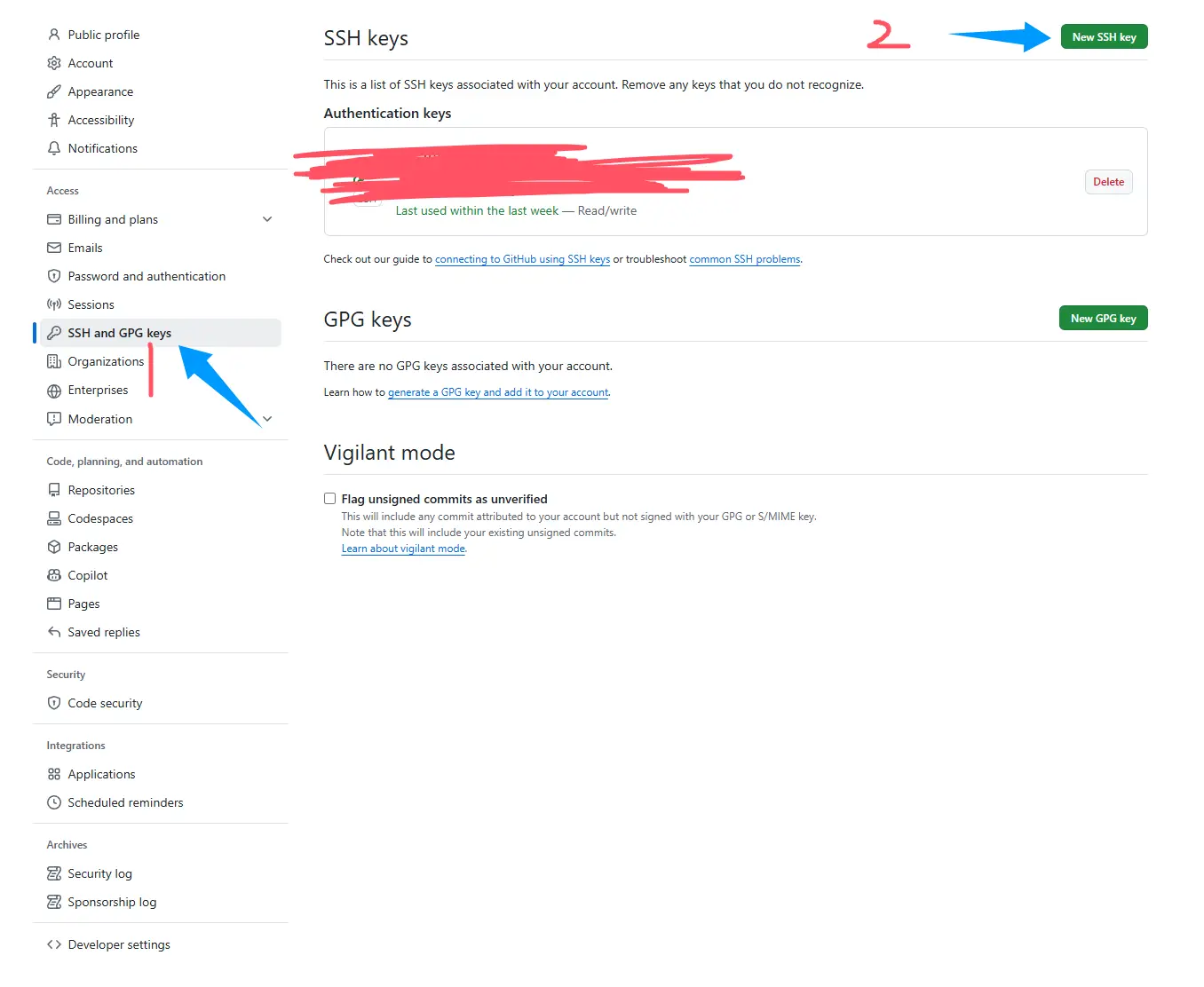The image size is (1204, 987).
Task: Click the Notifications bell icon
Action: (54, 148)
